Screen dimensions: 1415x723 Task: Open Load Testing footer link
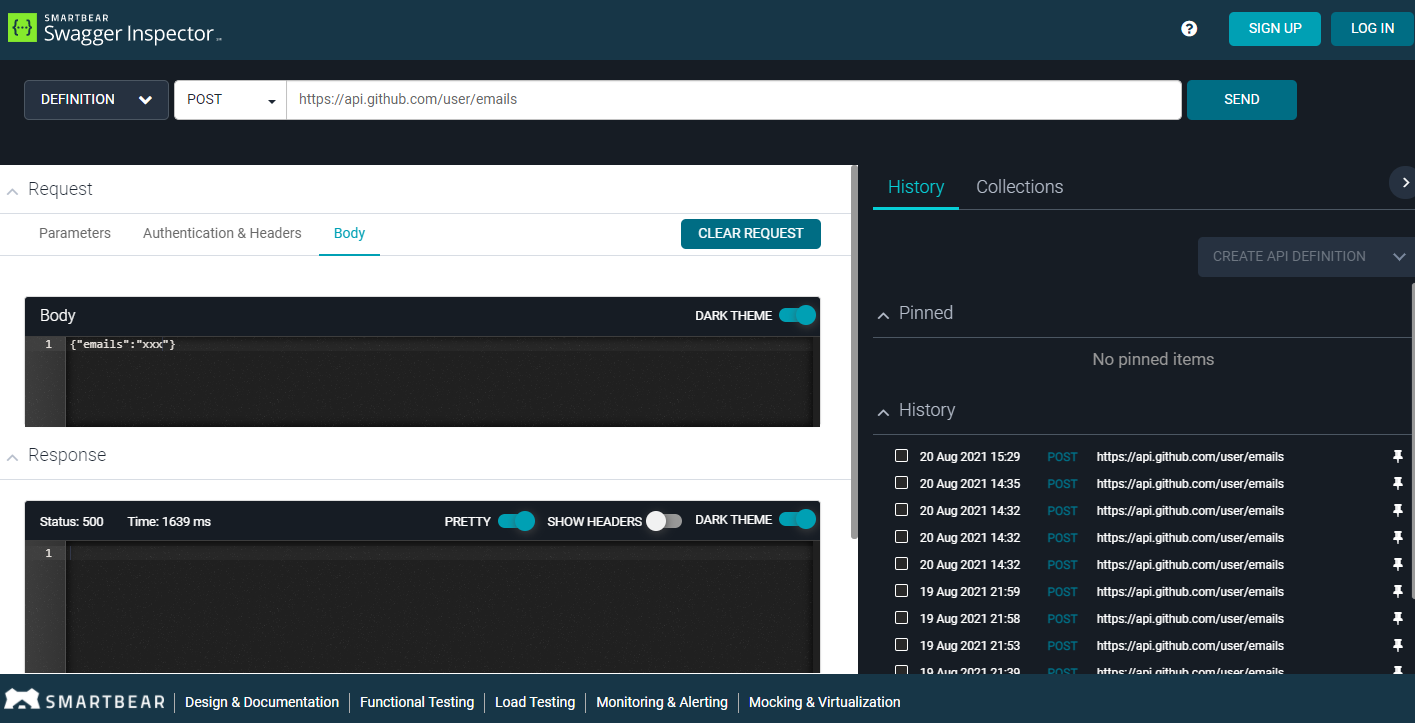535,702
